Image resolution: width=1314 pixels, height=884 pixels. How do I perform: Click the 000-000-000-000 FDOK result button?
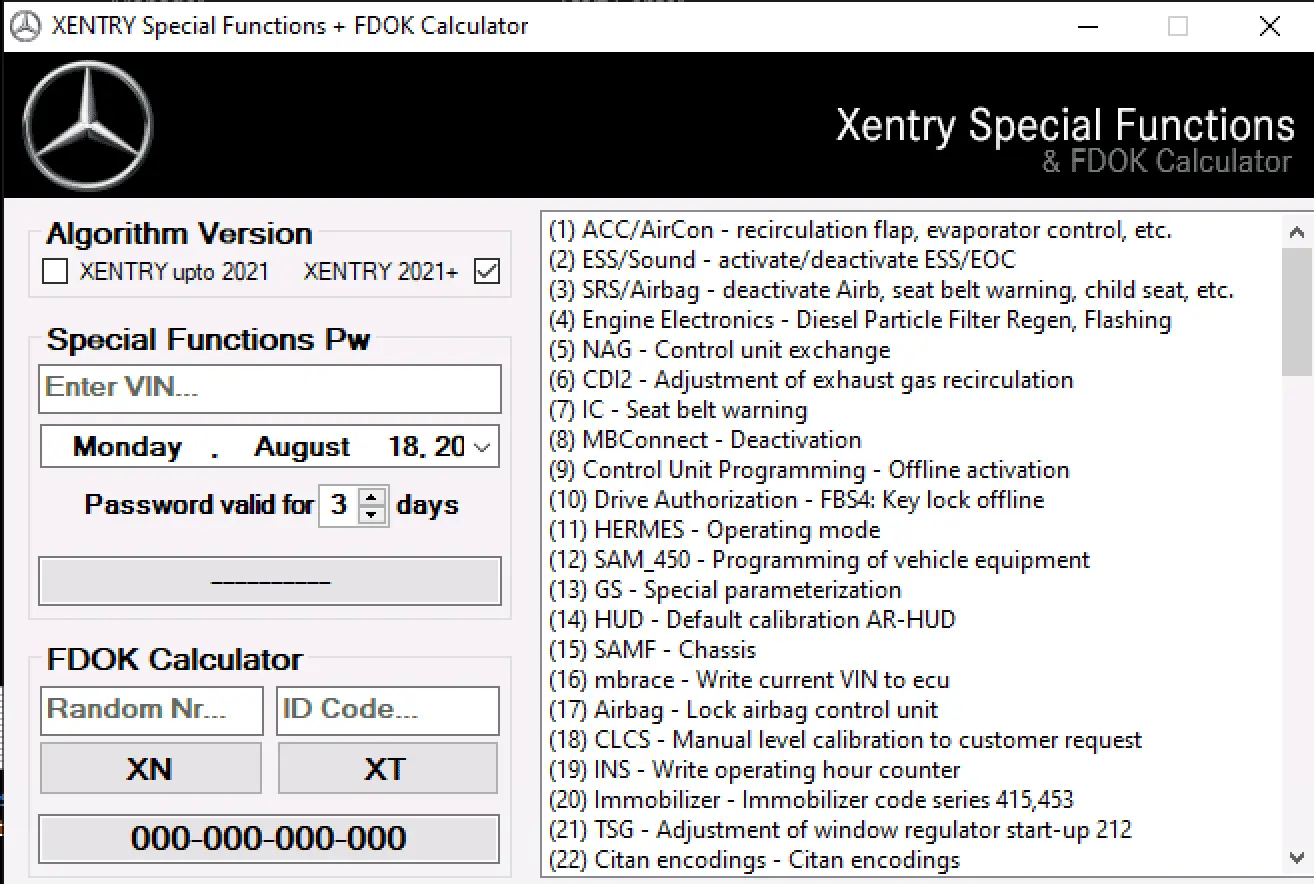[x=268, y=838]
